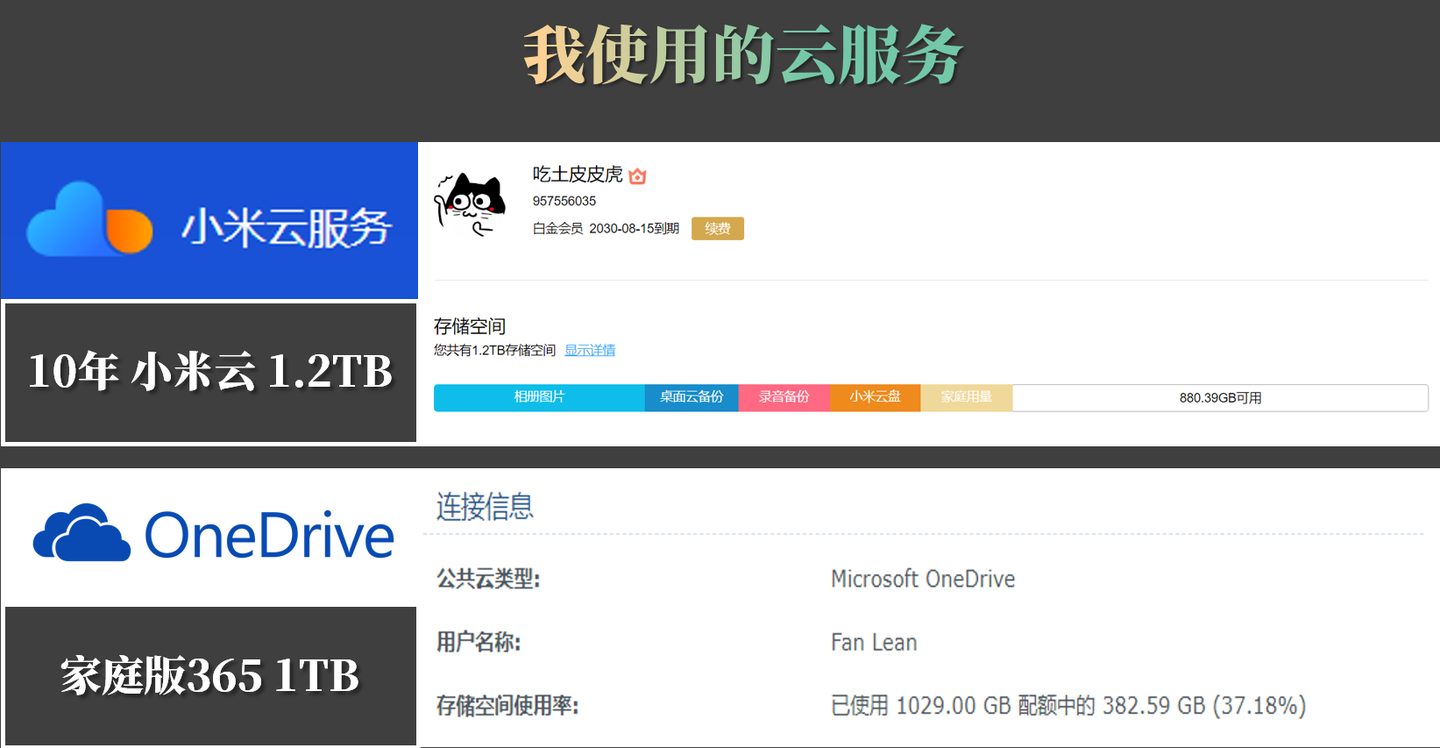Viewport: 1440px width, 748px height.
Task: Click the 白金会员 2030-08-15到期 membership text
Action: [x=606, y=229]
